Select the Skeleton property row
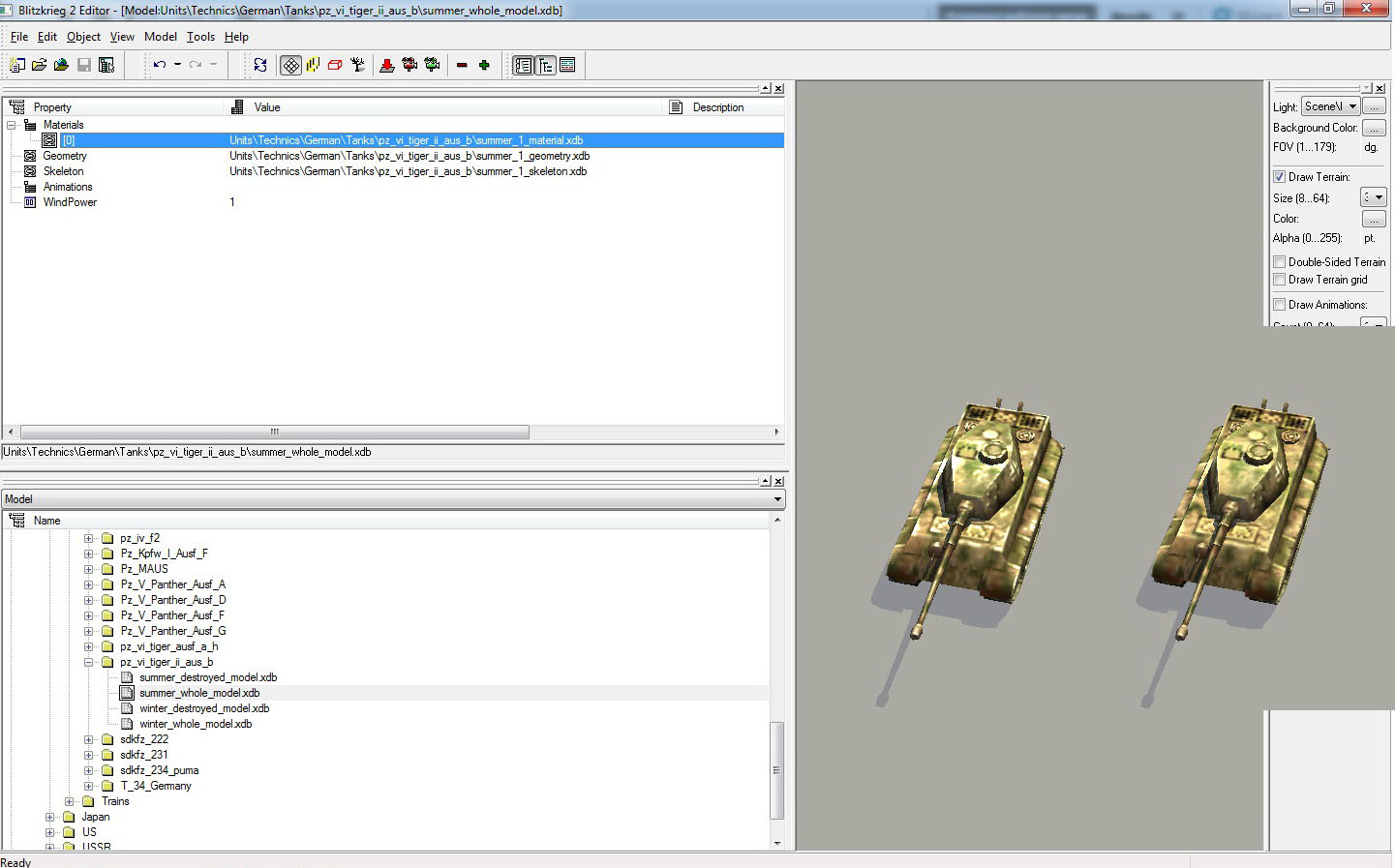This screenshot has width=1395, height=868. coord(393,171)
